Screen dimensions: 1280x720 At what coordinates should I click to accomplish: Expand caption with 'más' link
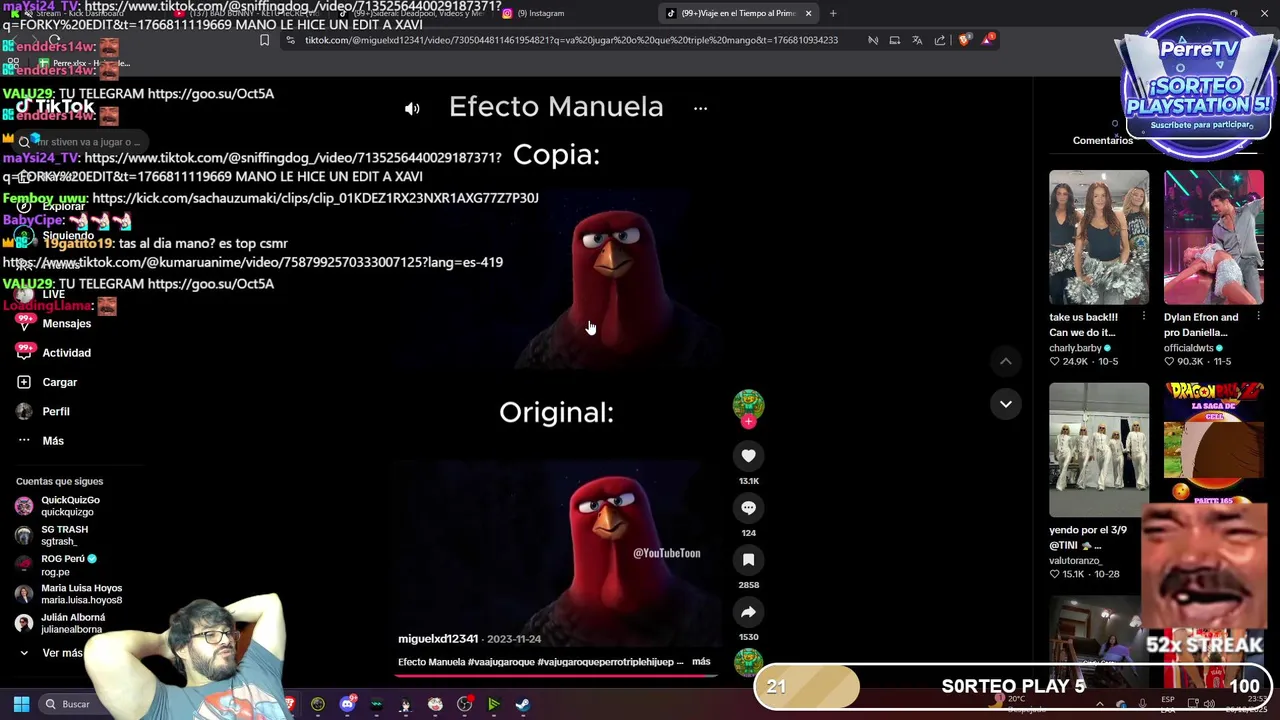tap(701, 662)
